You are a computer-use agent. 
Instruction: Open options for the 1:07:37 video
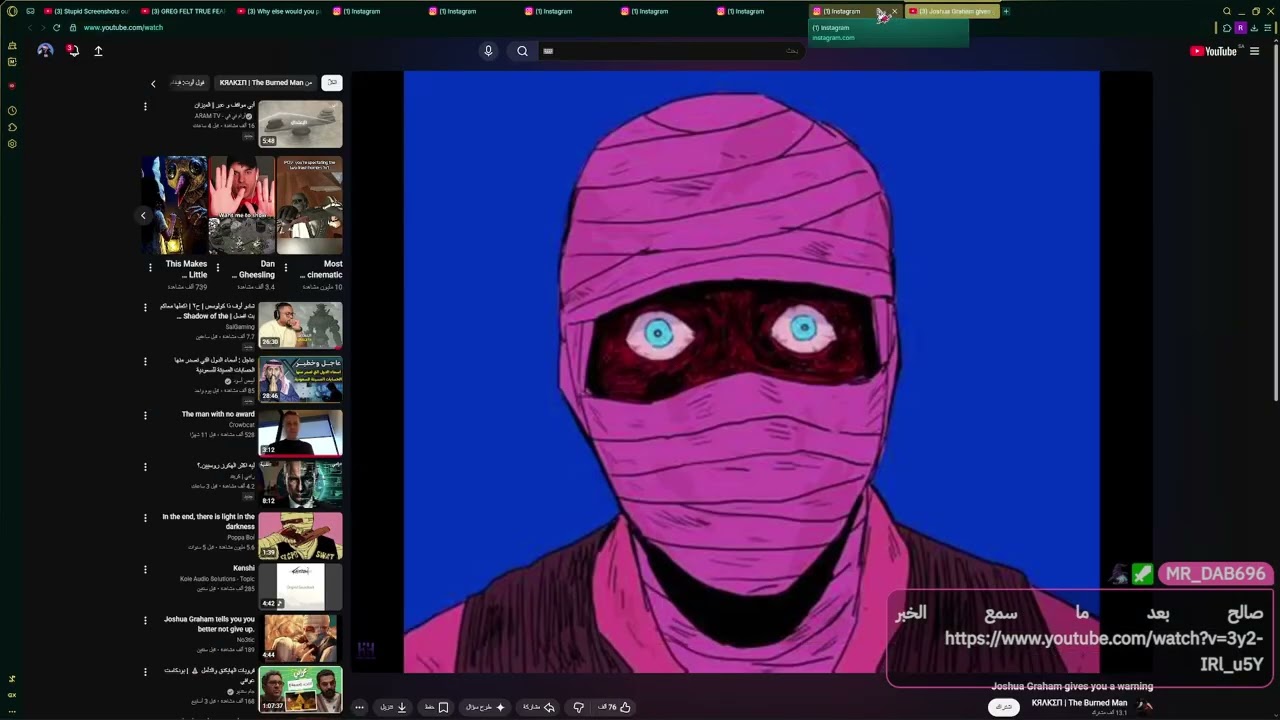[x=145, y=672]
